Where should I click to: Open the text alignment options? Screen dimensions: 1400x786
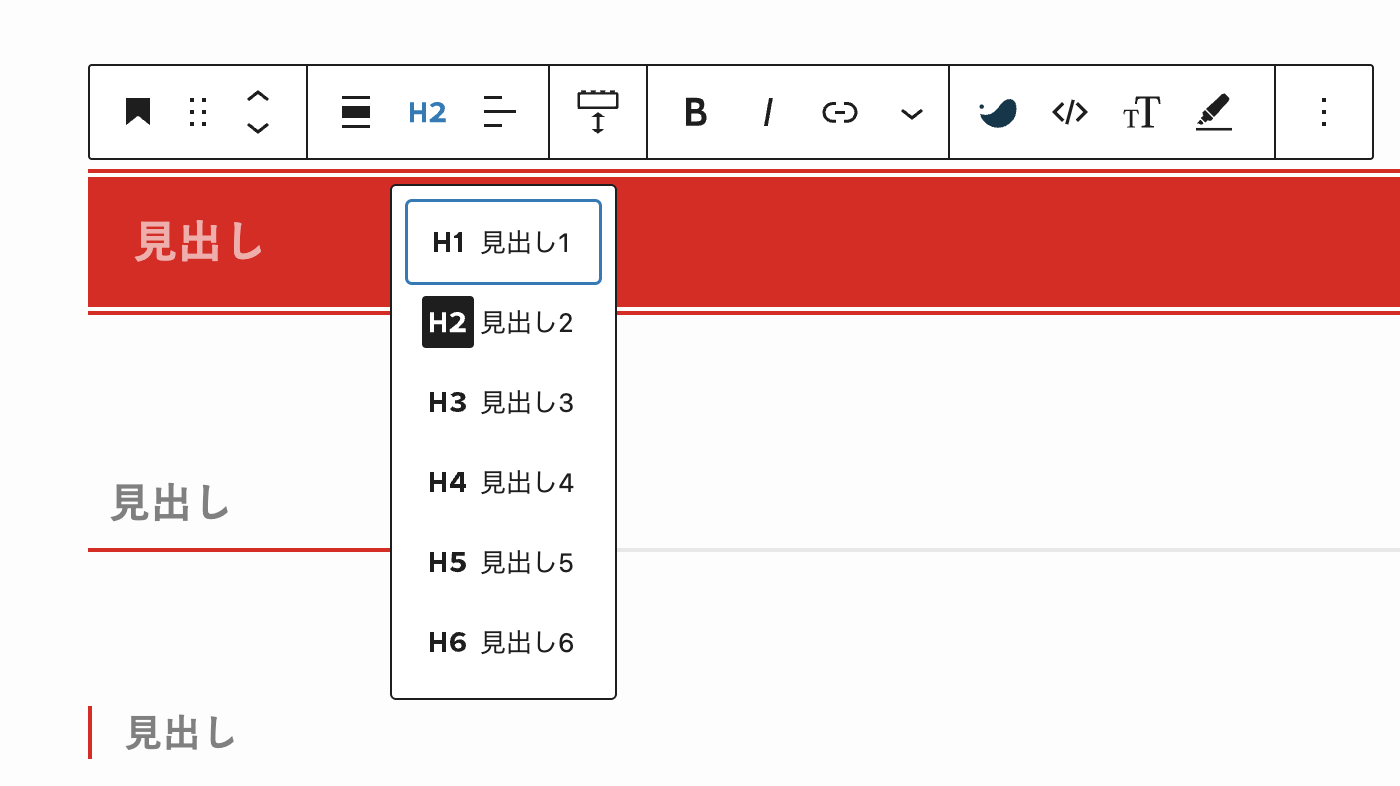click(499, 113)
